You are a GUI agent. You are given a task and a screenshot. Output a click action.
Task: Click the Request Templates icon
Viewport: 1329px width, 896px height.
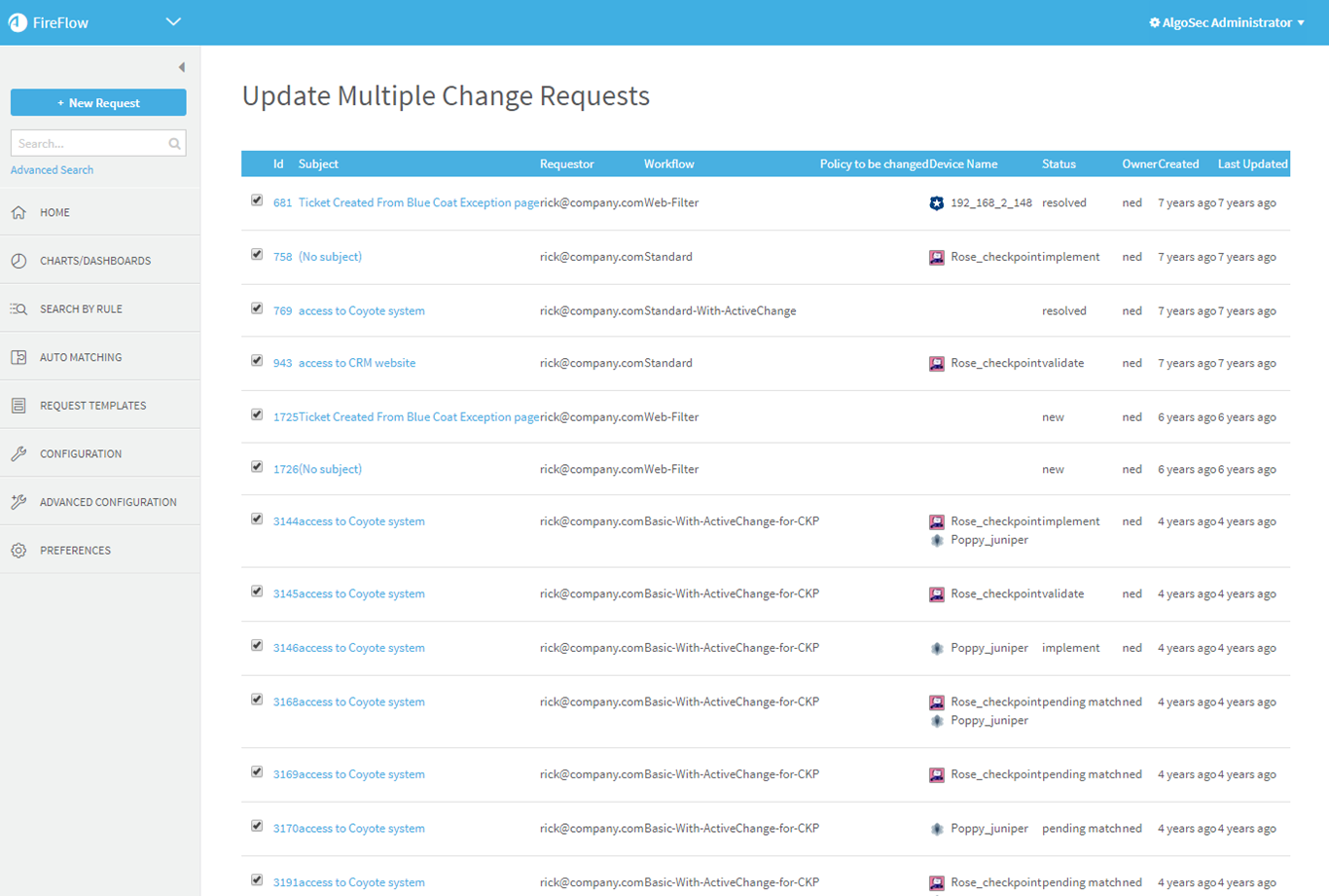click(18, 406)
